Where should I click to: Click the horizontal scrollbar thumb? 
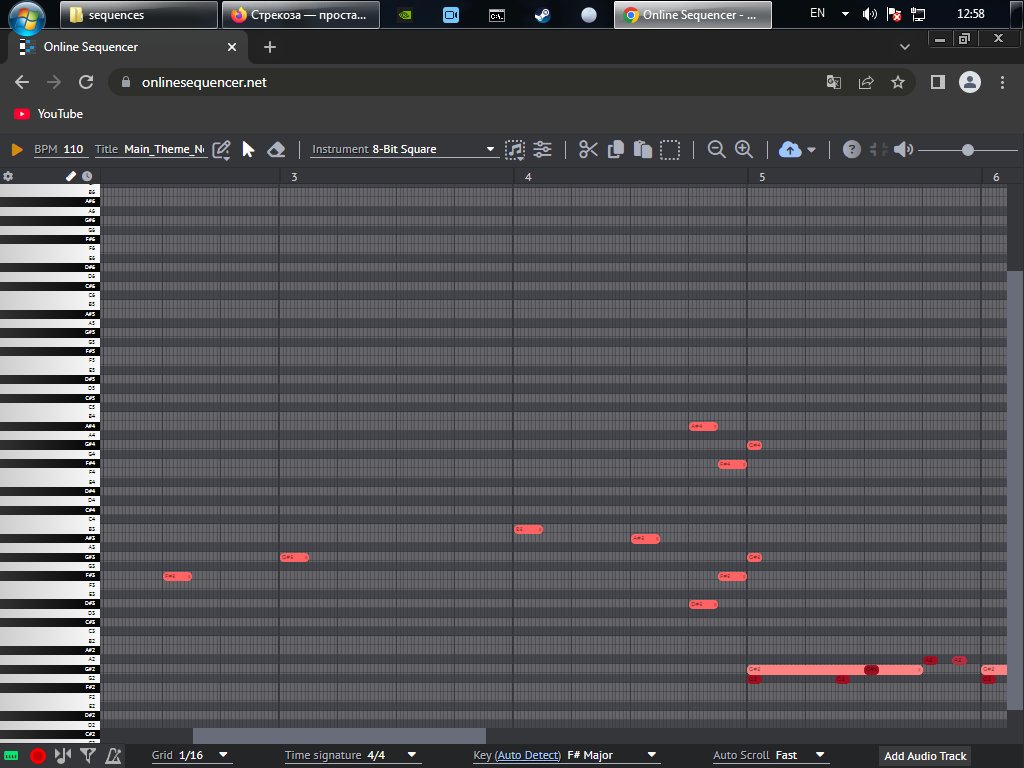point(340,735)
